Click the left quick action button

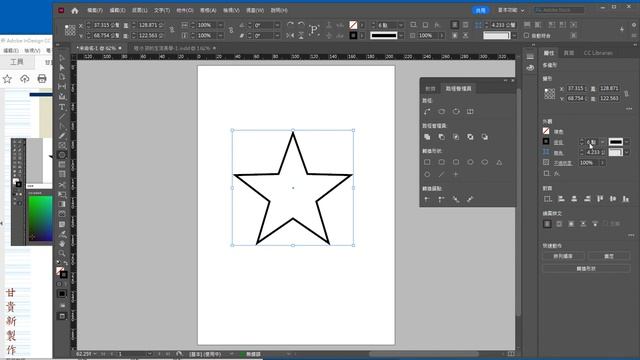(563, 256)
